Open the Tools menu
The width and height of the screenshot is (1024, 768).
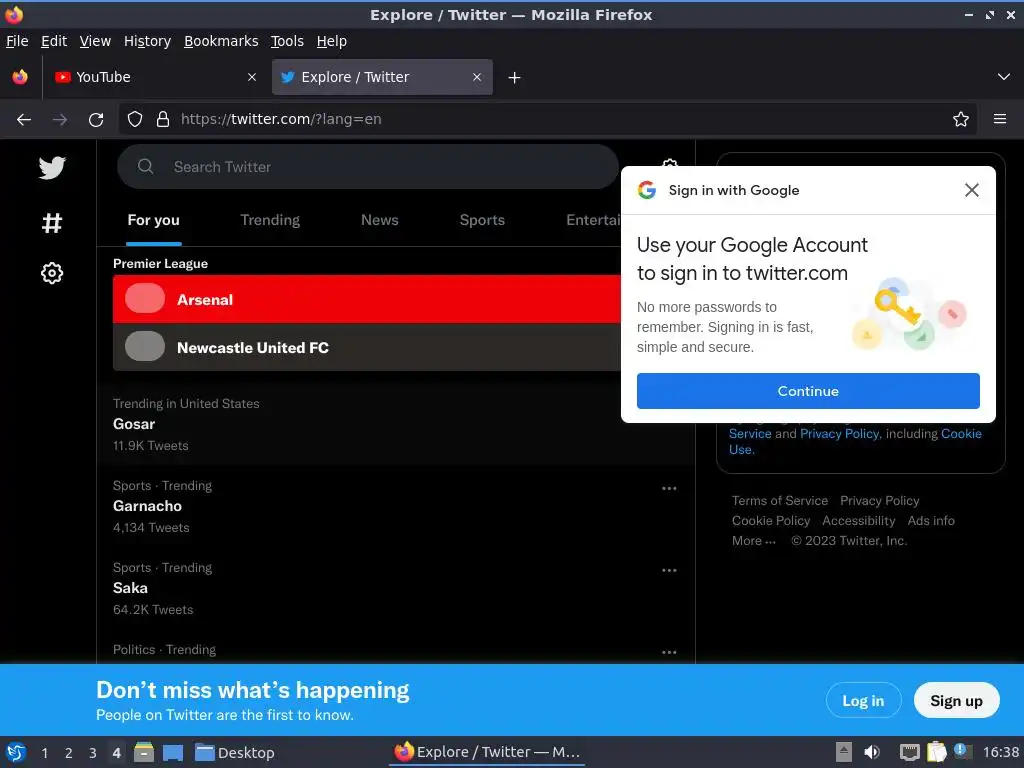click(x=287, y=41)
